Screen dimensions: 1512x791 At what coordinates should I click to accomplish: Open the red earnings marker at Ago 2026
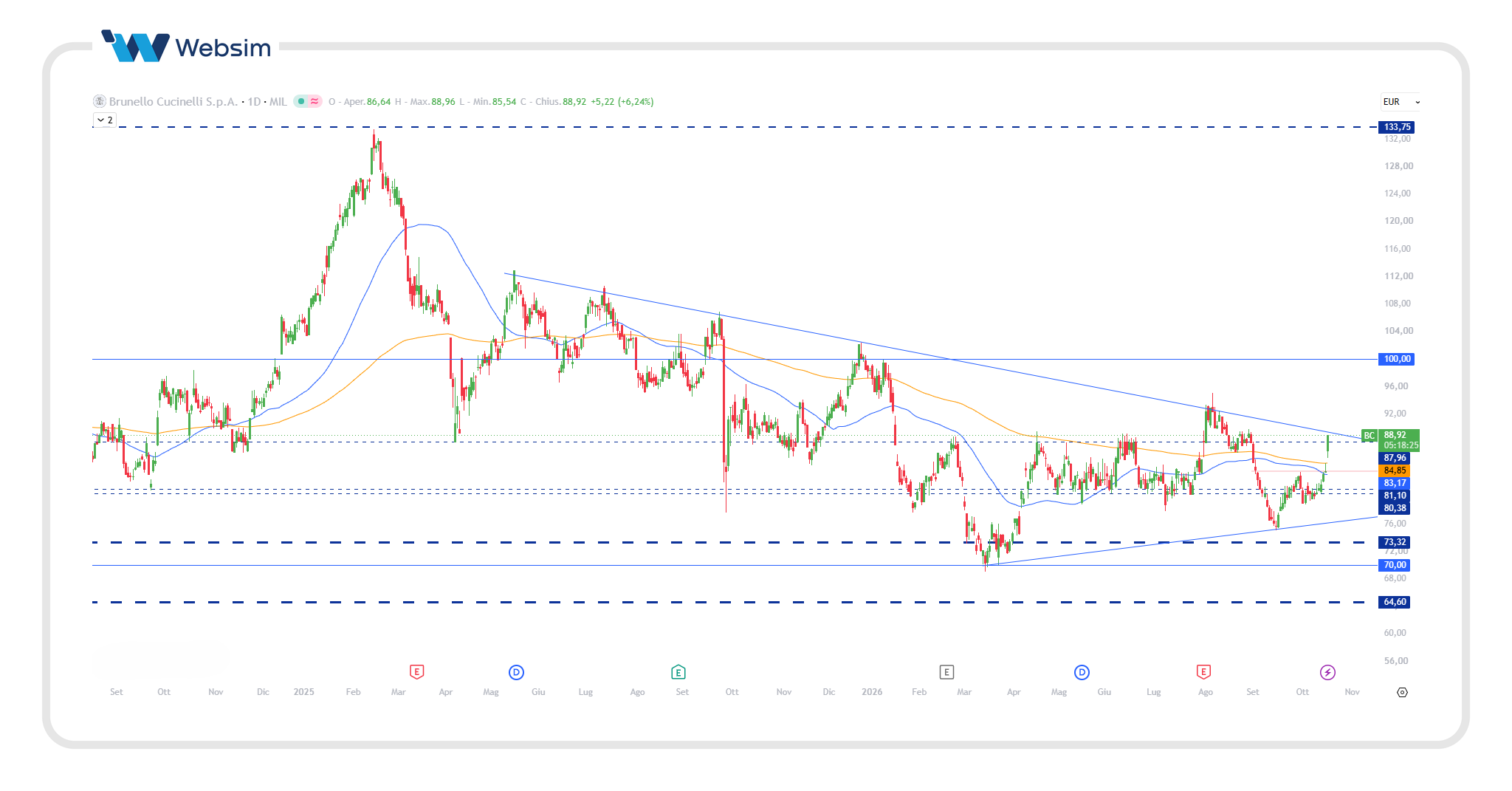(1203, 672)
